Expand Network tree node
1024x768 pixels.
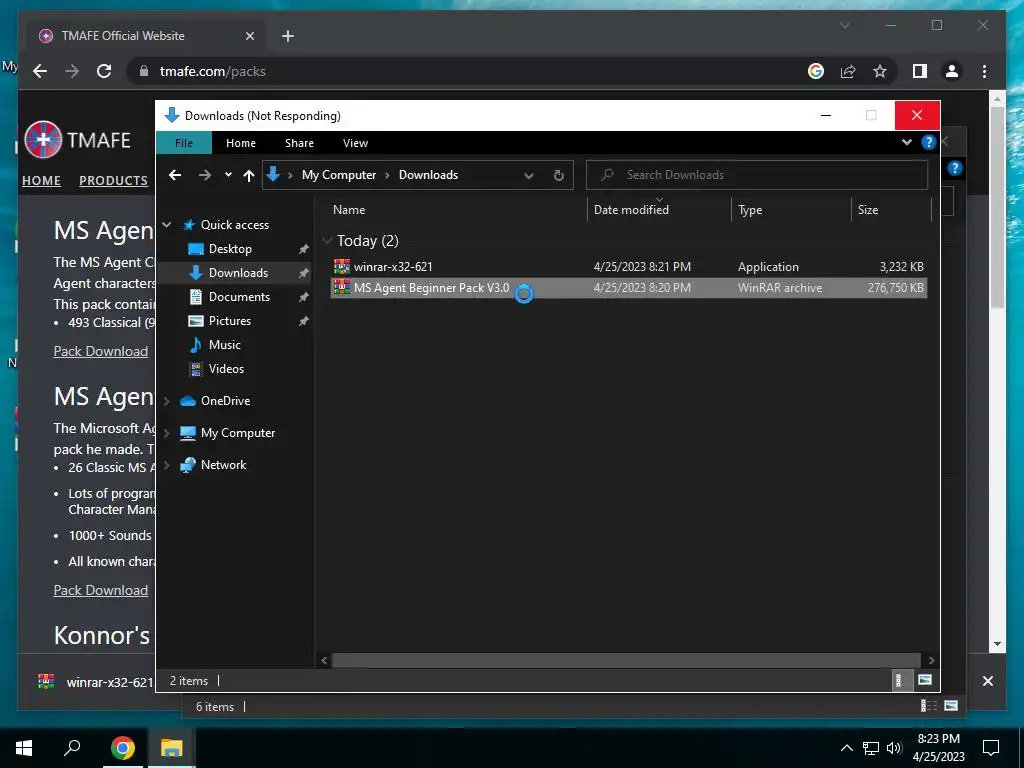[x=167, y=465]
